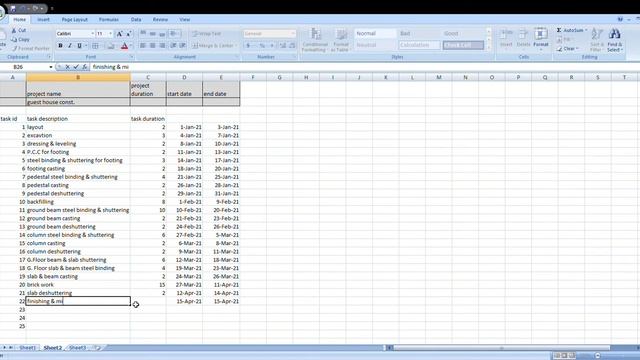
Task: Click the Cut scissors icon
Action: [x=14, y=31]
